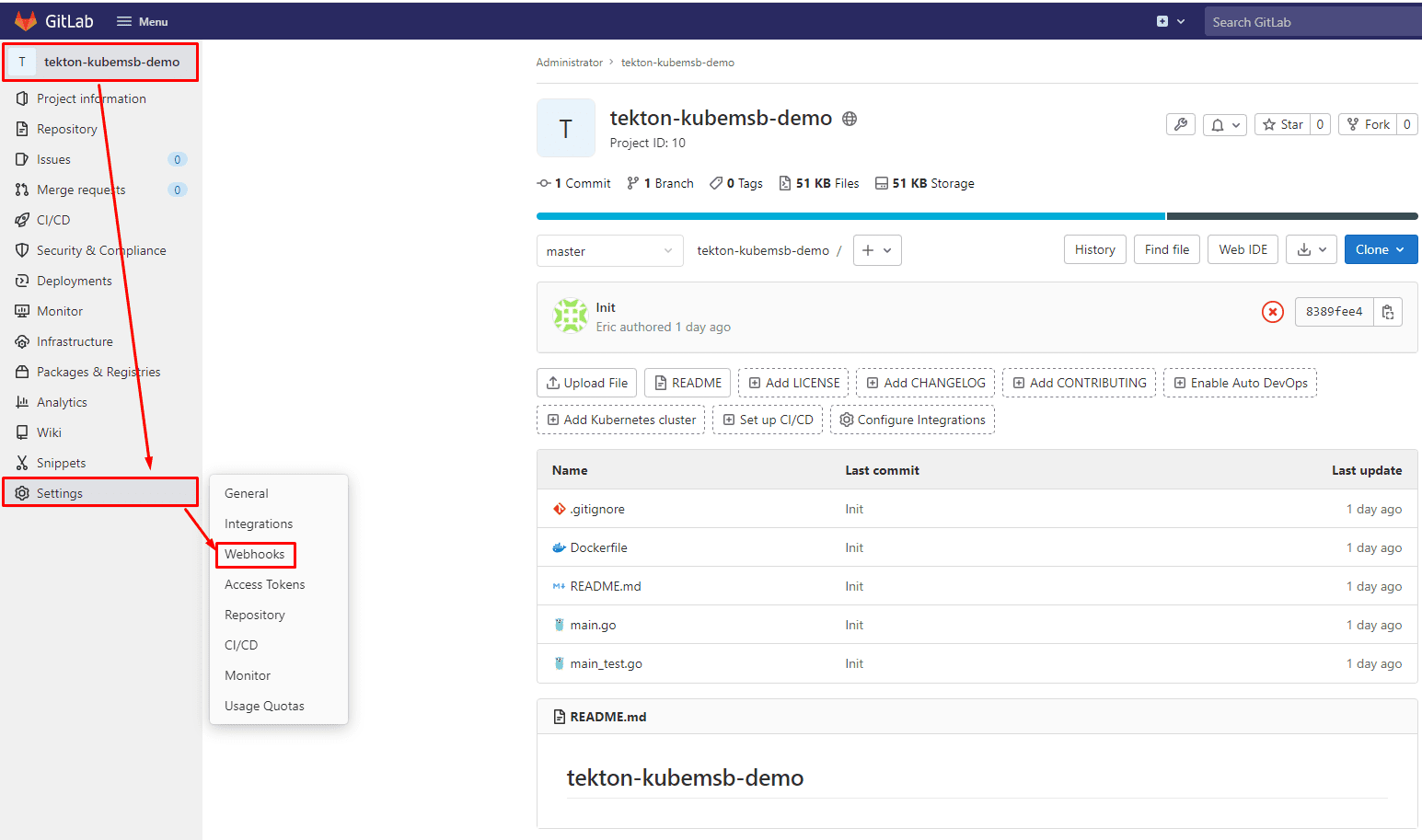Viewport: 1422px width, 840px height.
Task: Click the Add LICENSE button
Action: (794, 383)
